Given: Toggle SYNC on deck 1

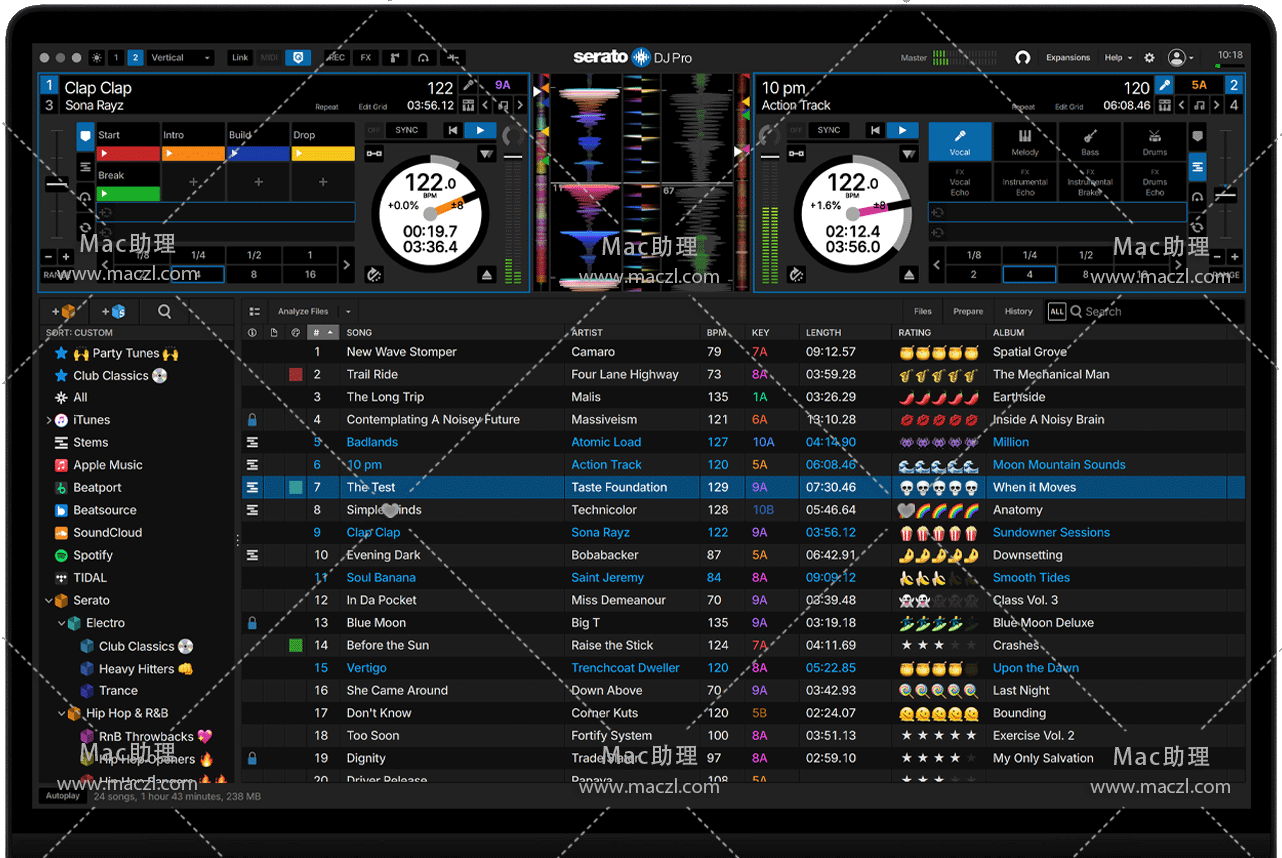Looking at the screenshot, I should pos(406,130).
